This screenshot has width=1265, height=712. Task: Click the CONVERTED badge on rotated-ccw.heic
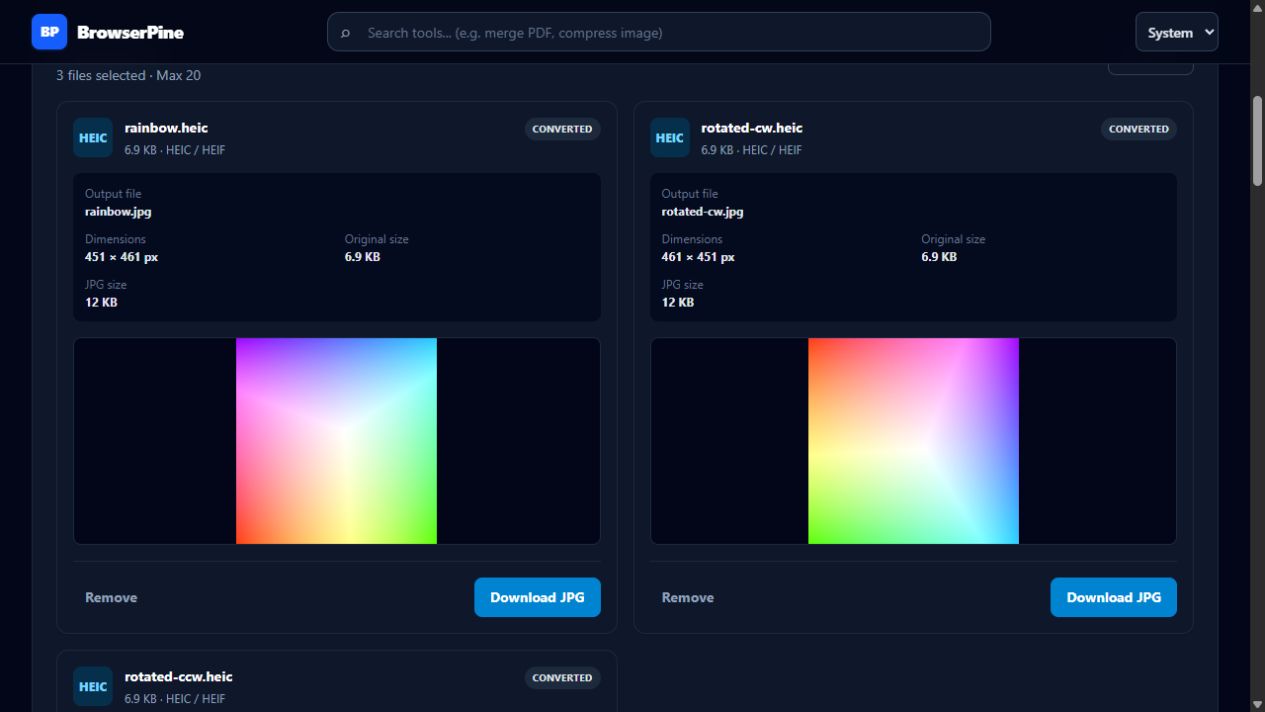[x=562, y=678]
